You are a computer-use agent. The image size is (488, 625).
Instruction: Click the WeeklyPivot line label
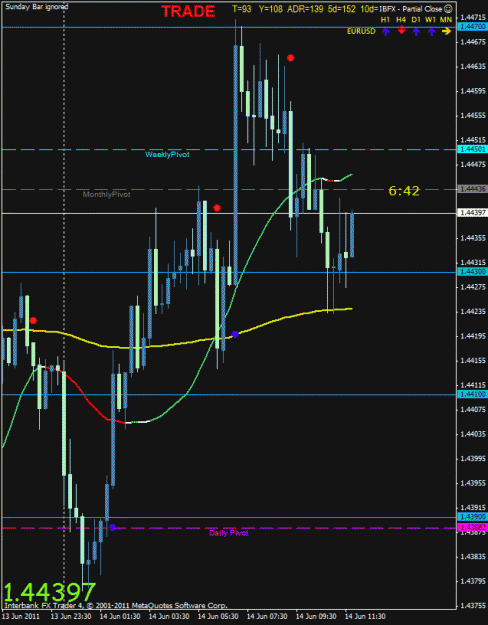[167, 154]
